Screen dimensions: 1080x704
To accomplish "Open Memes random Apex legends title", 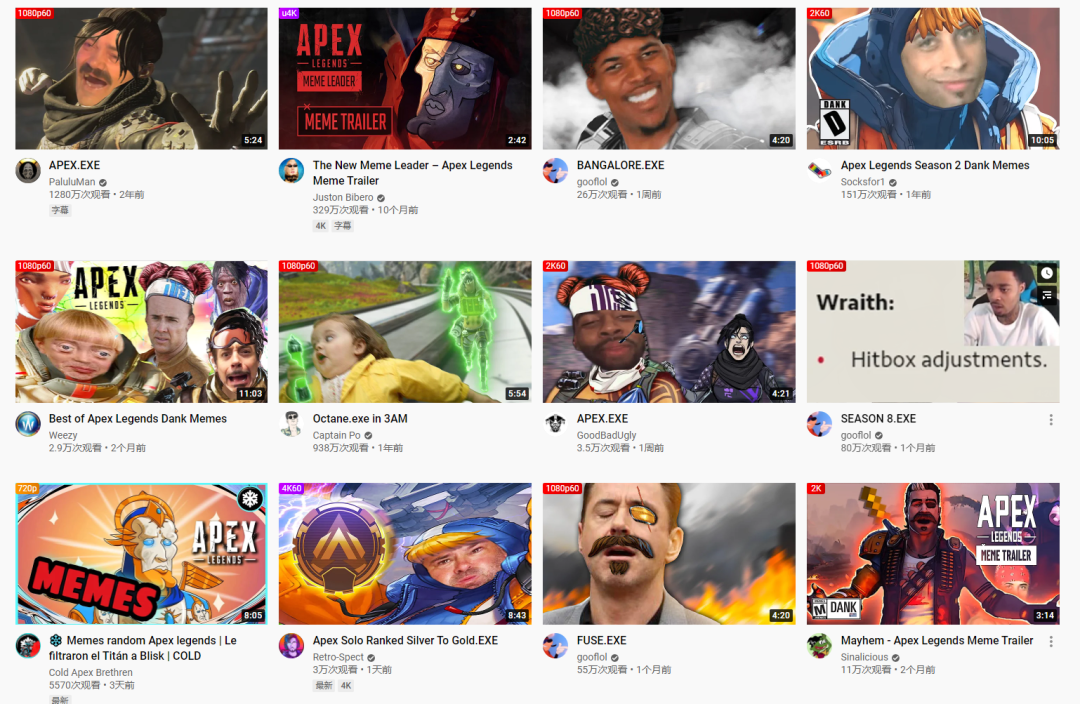I will point(143,648).
